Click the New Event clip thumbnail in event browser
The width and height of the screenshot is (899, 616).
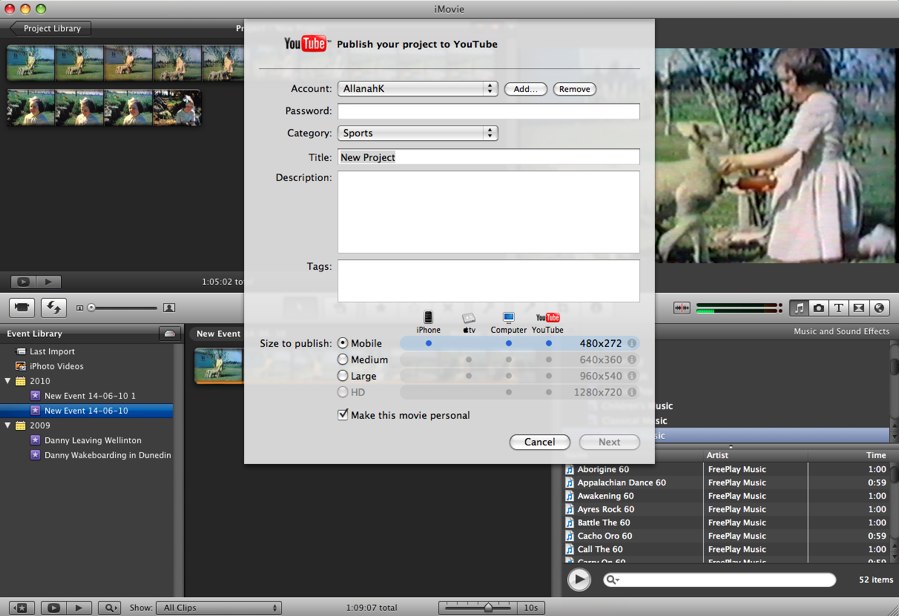tap(218, 365)
